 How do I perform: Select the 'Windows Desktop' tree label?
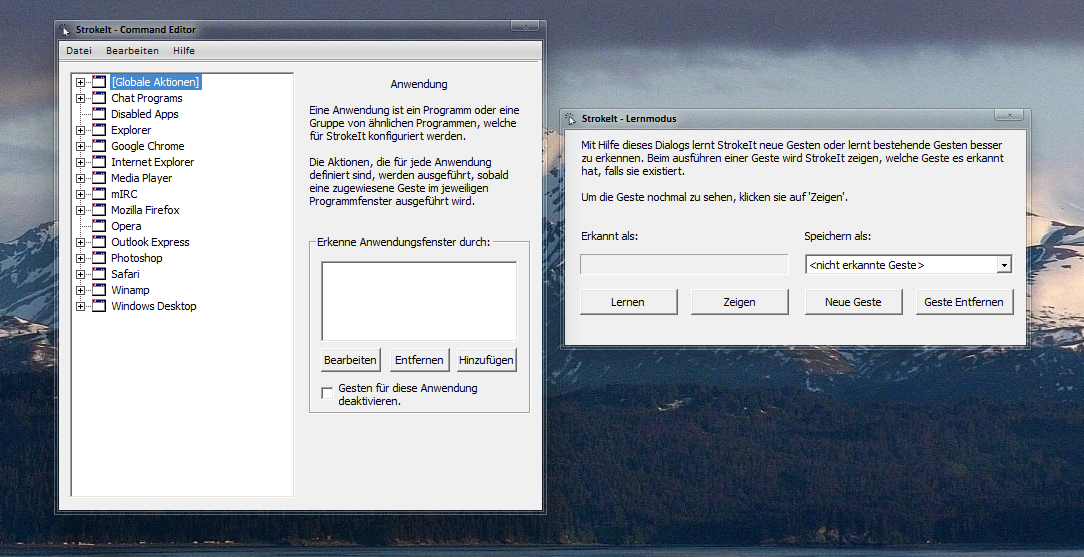153,306
